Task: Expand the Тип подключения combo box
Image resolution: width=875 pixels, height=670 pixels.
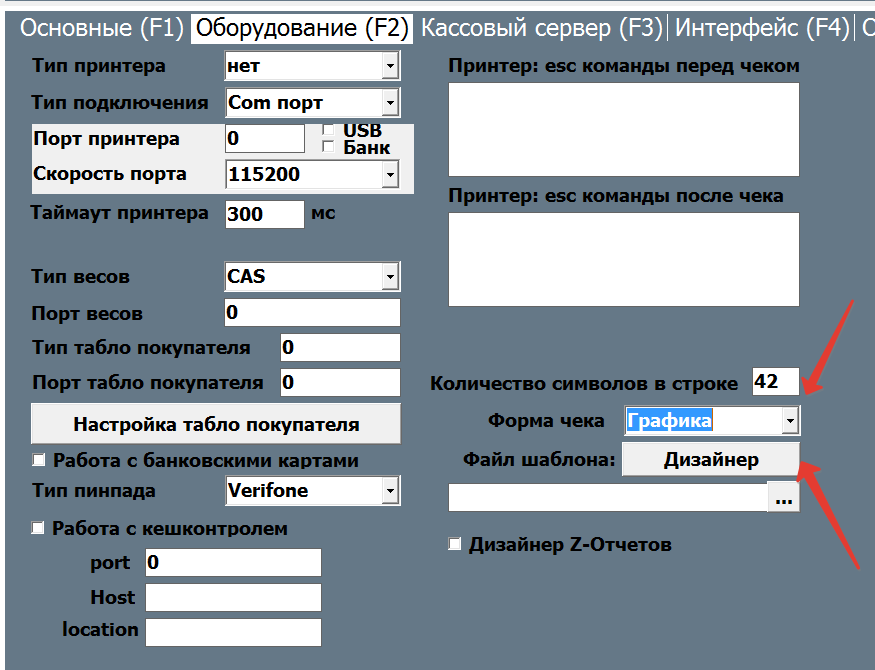Action: (x=389, y=103)
